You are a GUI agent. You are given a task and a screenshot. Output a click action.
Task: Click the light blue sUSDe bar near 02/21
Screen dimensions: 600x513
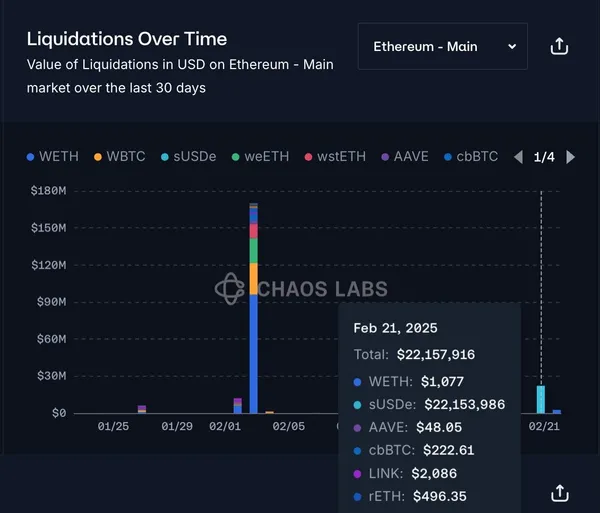pos(541,400)
